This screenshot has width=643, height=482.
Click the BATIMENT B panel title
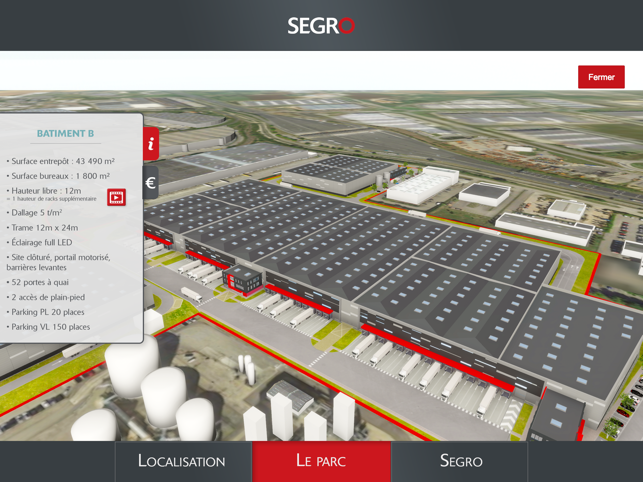(65, 133)
